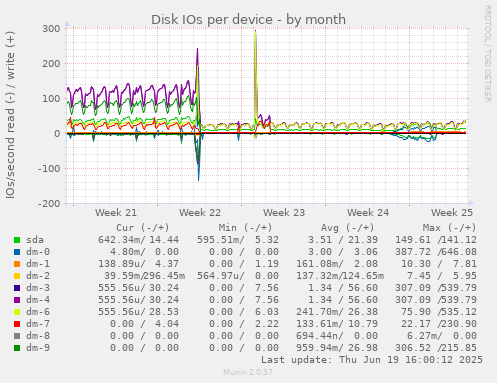Click dm-9 max value '306.52 /215.85'

(x=436, y=348)
